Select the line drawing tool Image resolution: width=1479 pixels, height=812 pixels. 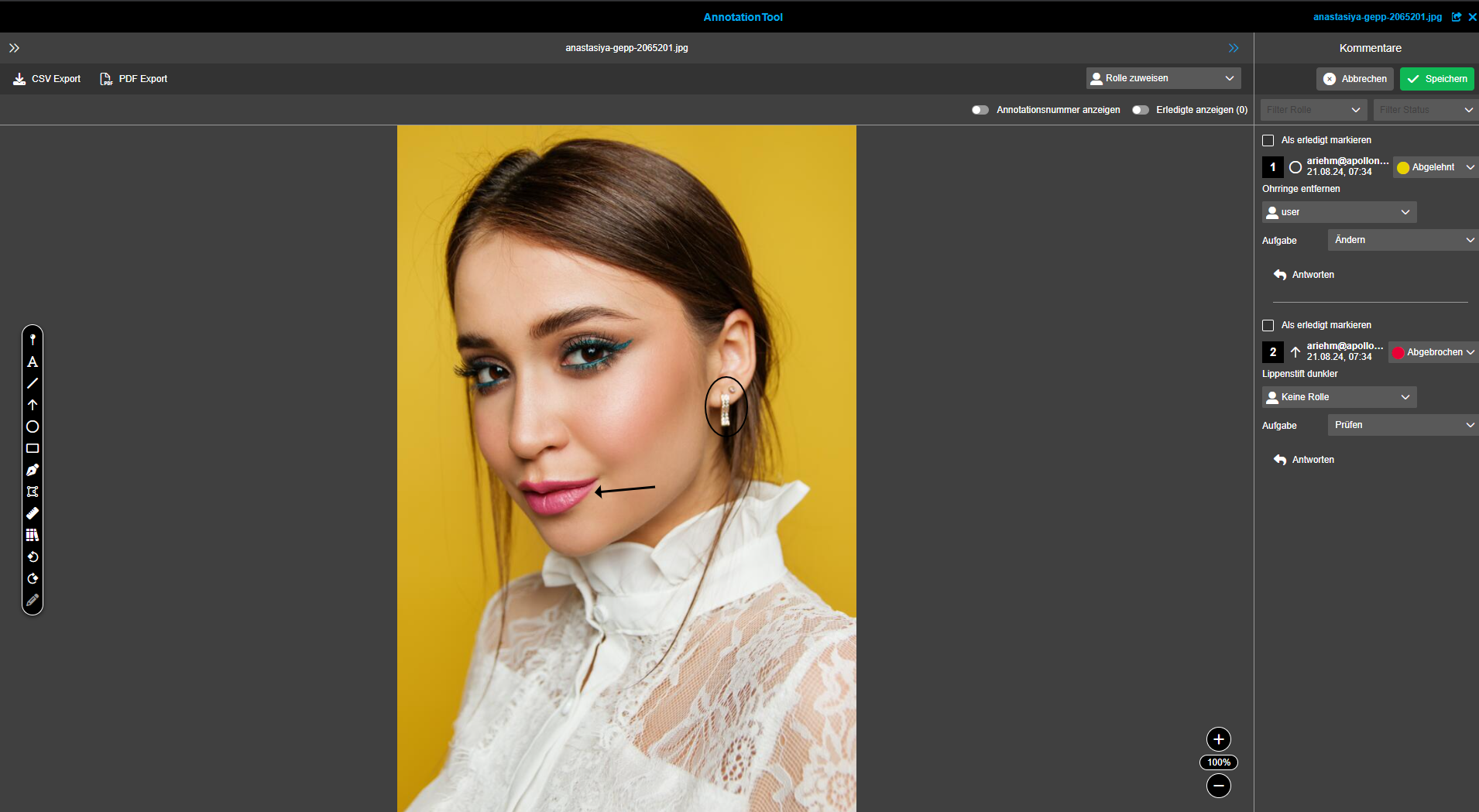pyautogui.click(x=33, y=383)
